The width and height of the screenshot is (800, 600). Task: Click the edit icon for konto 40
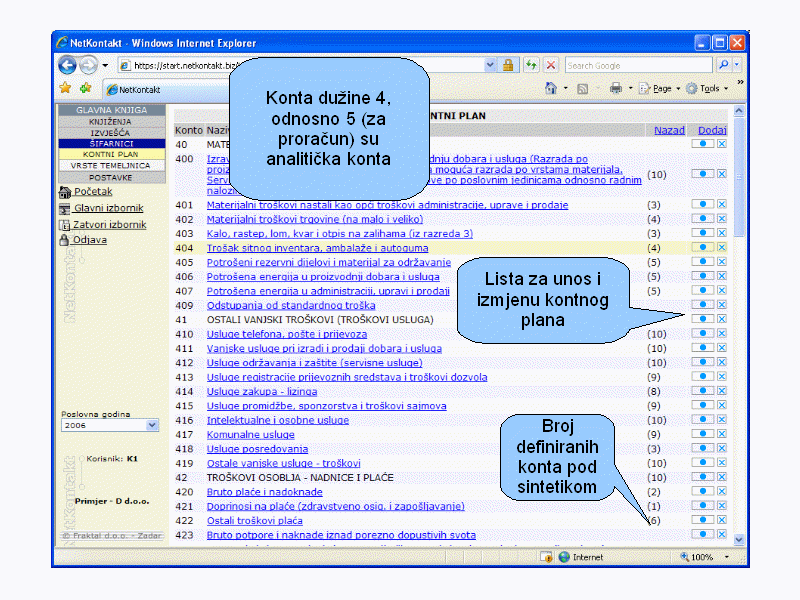click(703, 144)
